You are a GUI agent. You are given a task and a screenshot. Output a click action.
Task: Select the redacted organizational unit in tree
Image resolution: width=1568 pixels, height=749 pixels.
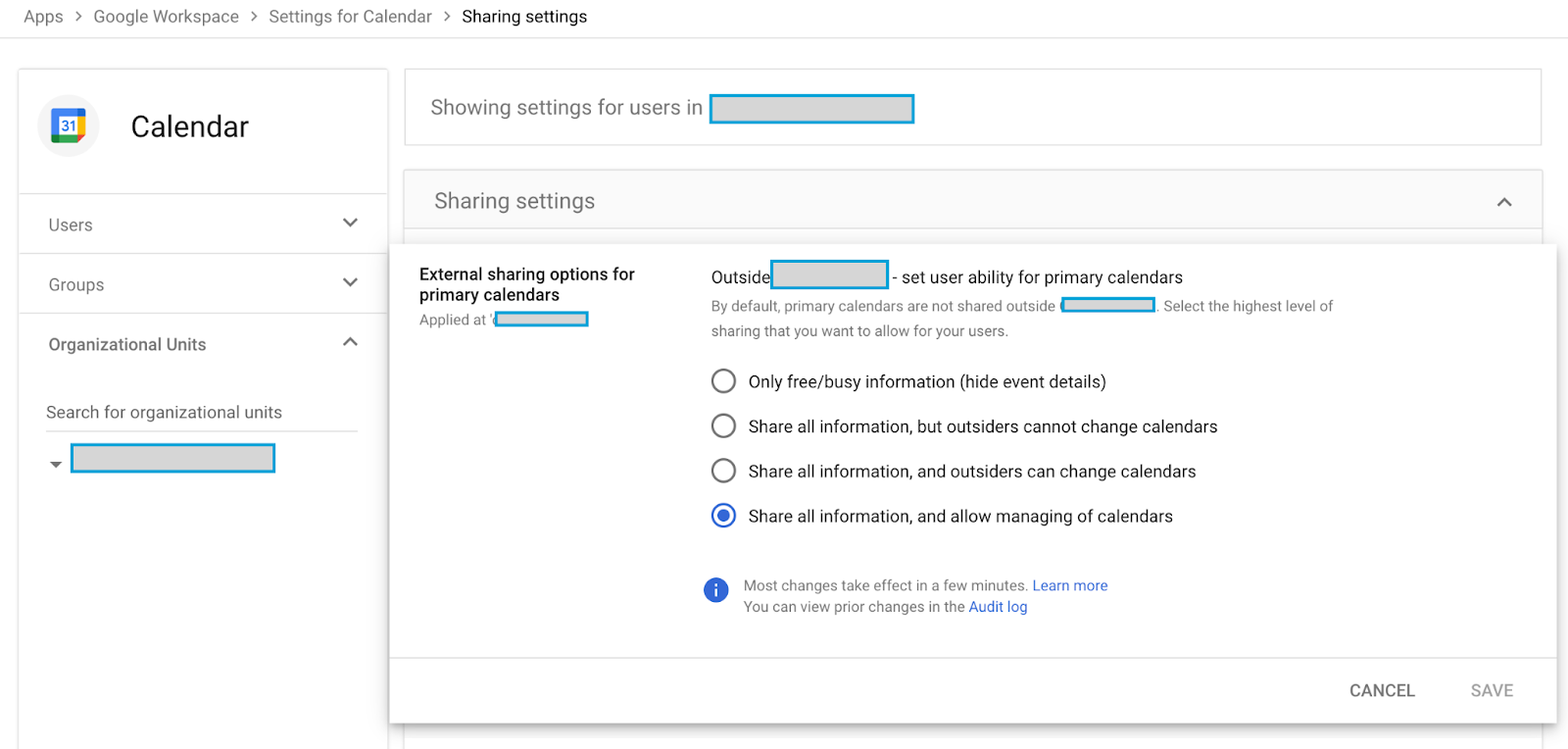click(172, 458)
